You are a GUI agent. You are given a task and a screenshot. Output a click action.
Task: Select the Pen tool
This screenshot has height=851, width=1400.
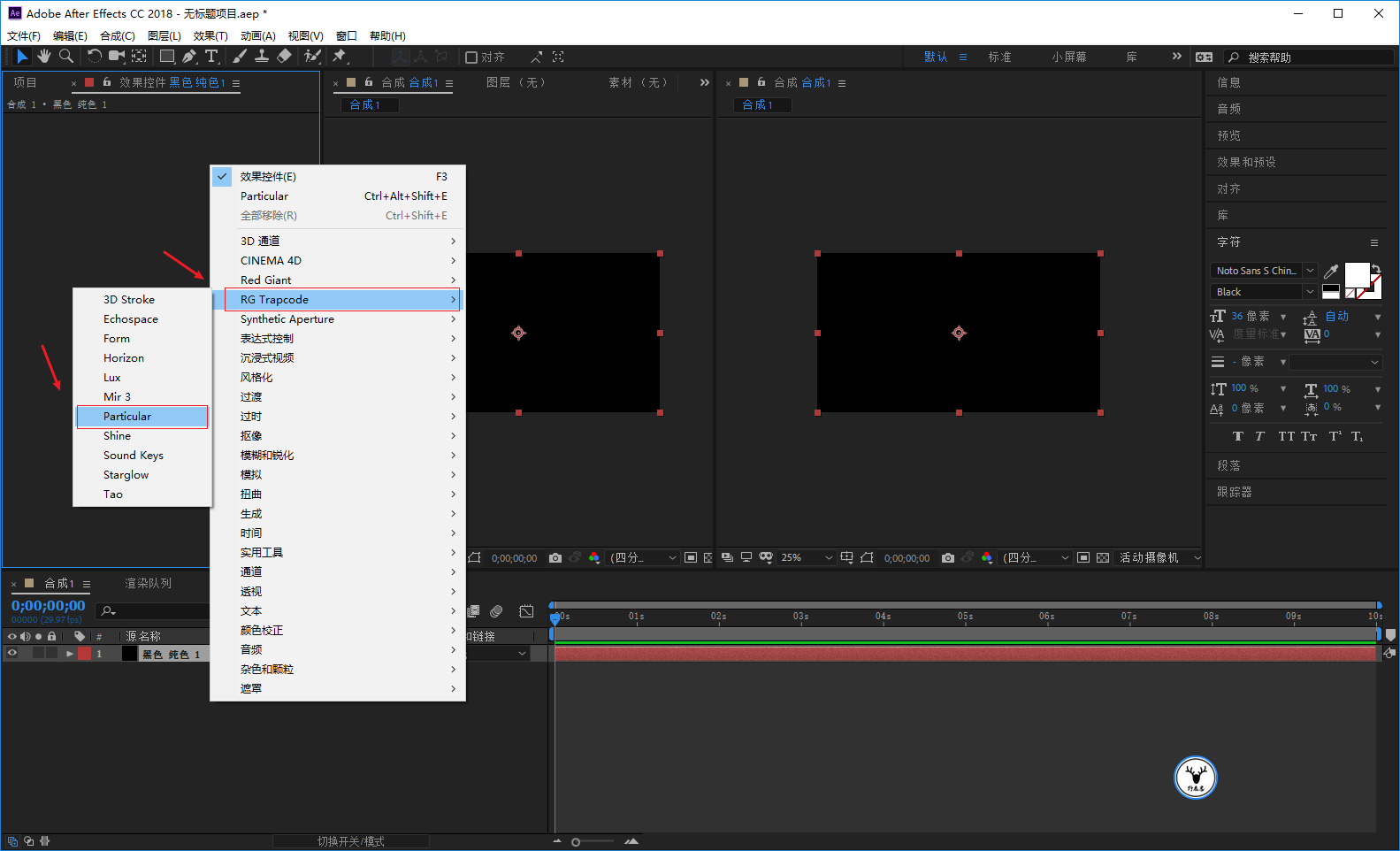point(189,57)
